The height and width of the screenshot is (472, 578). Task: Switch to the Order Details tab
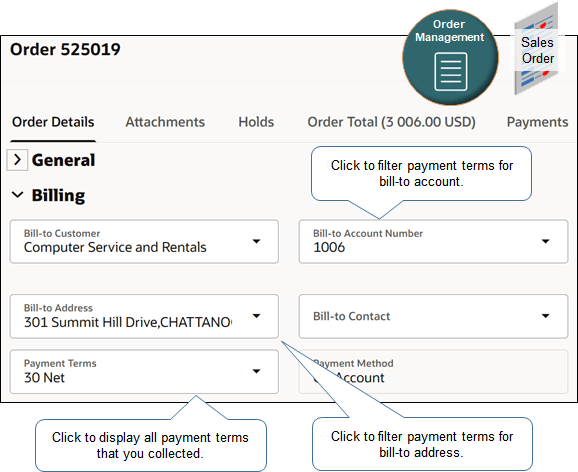point(53,122)
